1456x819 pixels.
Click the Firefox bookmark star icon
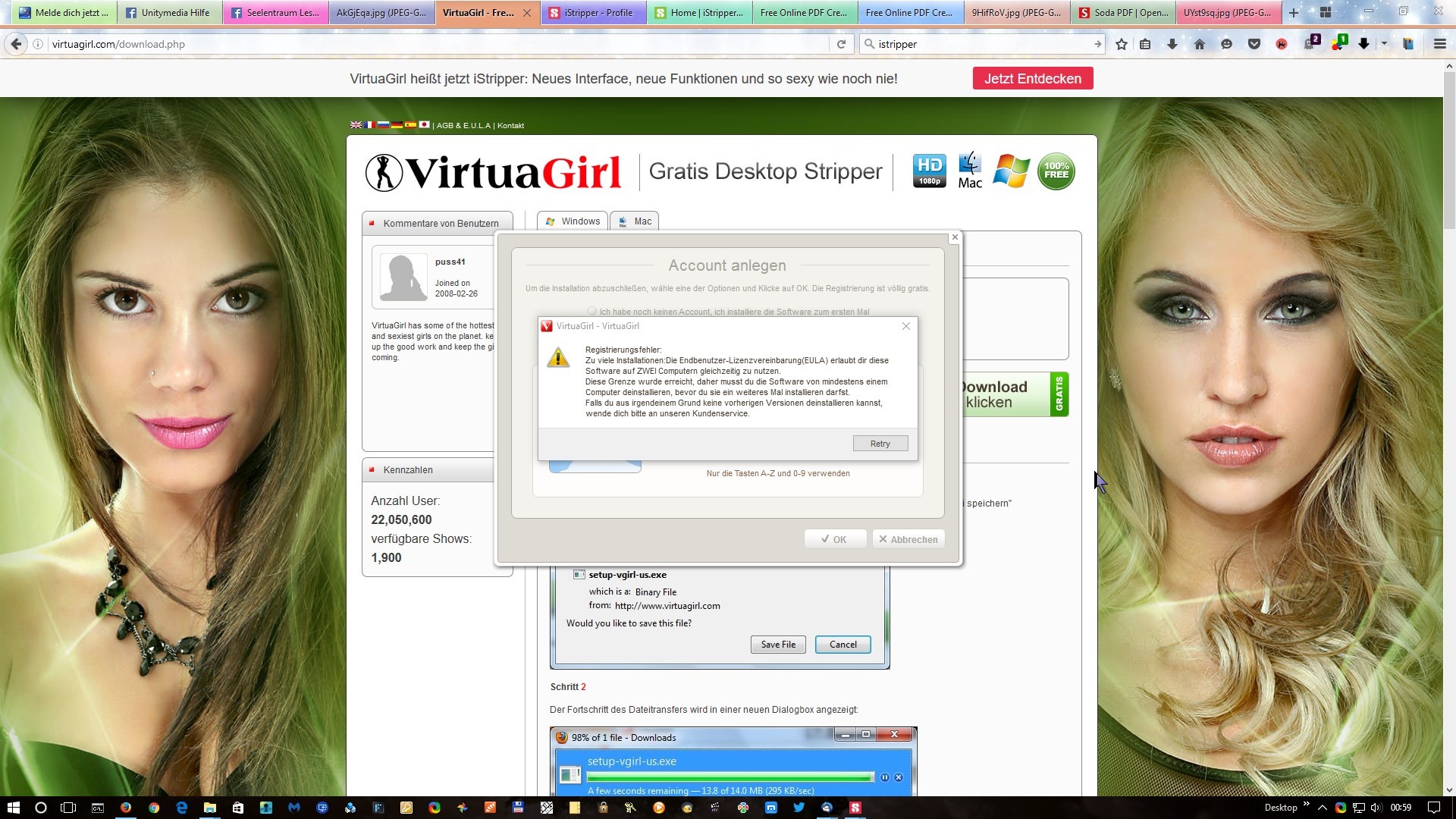1122,44
